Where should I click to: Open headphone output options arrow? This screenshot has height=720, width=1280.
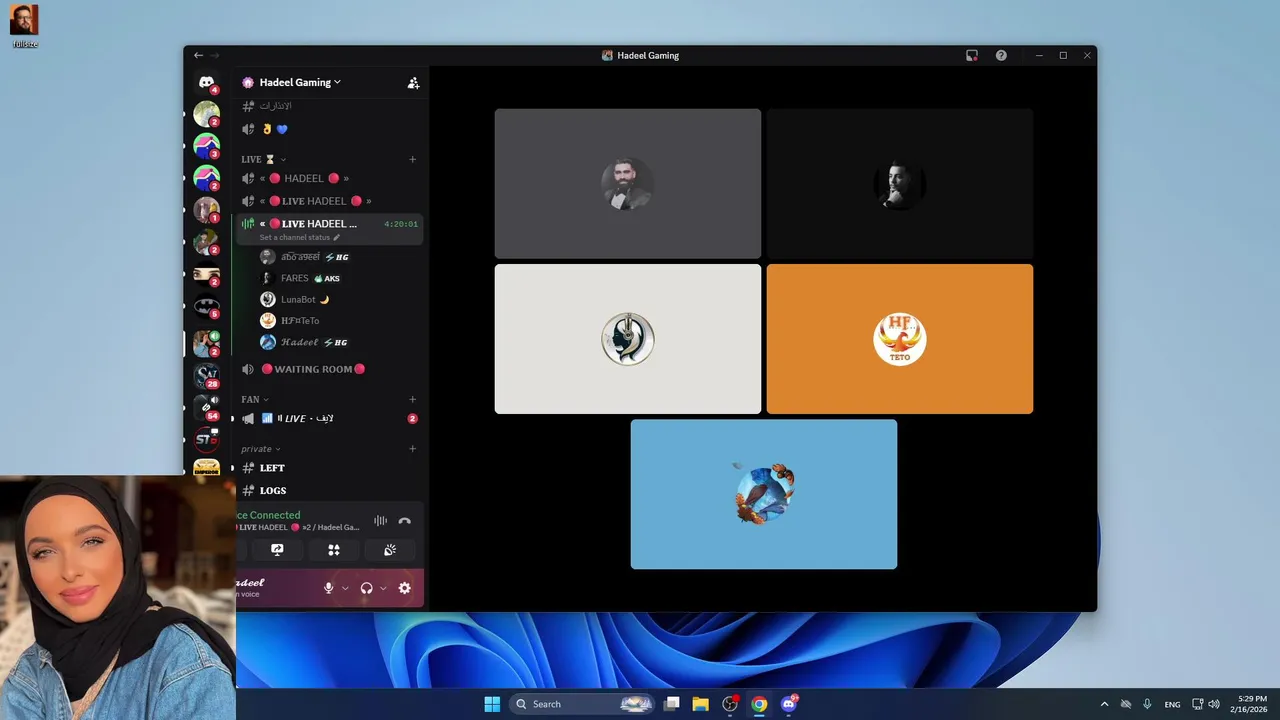(383, 588)
